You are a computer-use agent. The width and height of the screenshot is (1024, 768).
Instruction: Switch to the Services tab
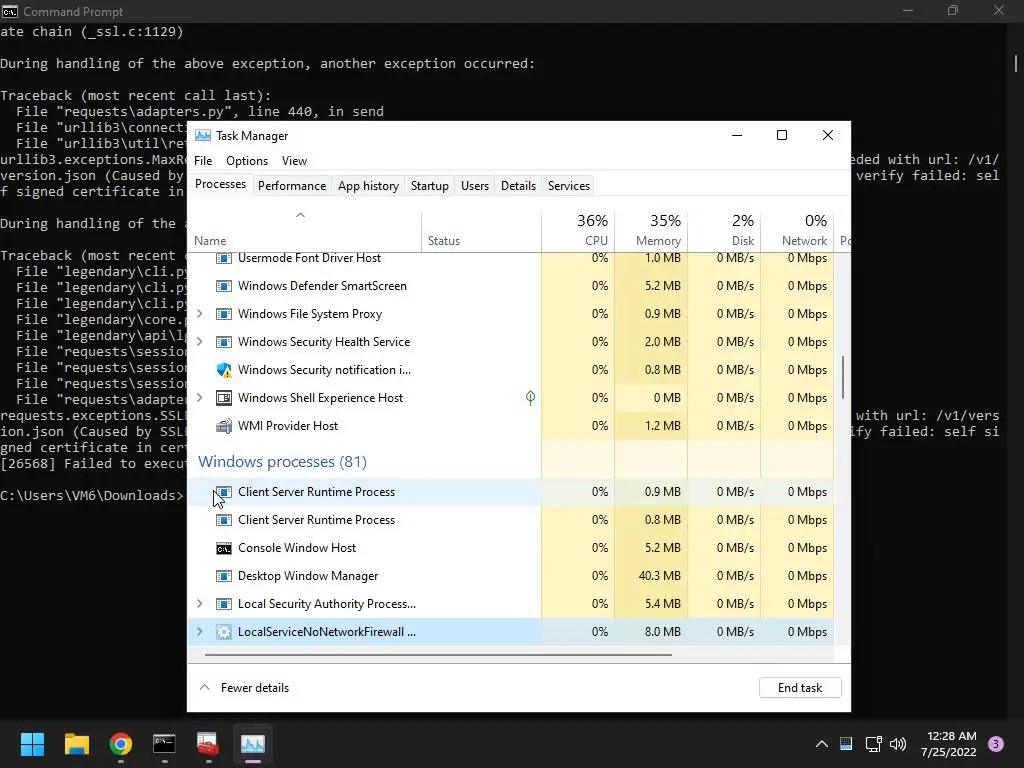(569, 186)
